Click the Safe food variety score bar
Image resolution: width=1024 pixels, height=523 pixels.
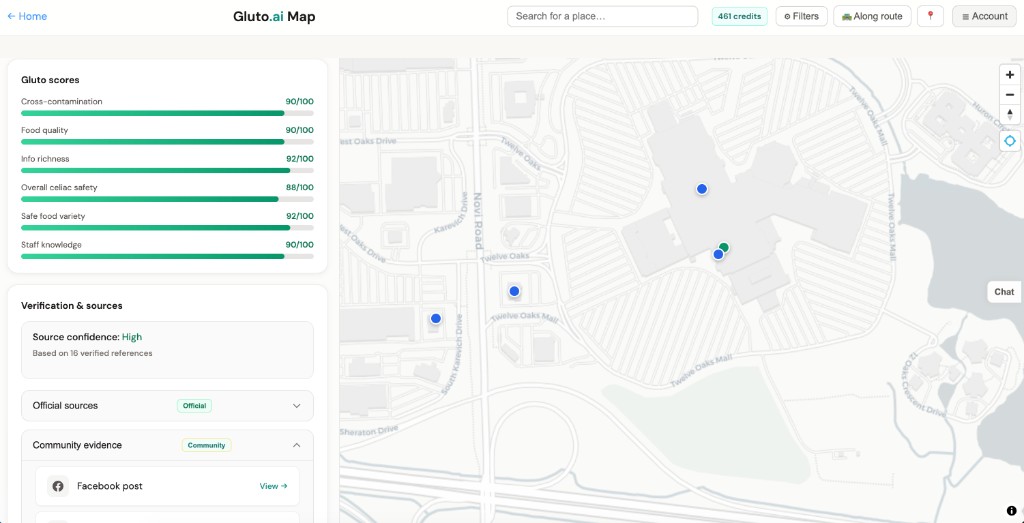(167, 228)
